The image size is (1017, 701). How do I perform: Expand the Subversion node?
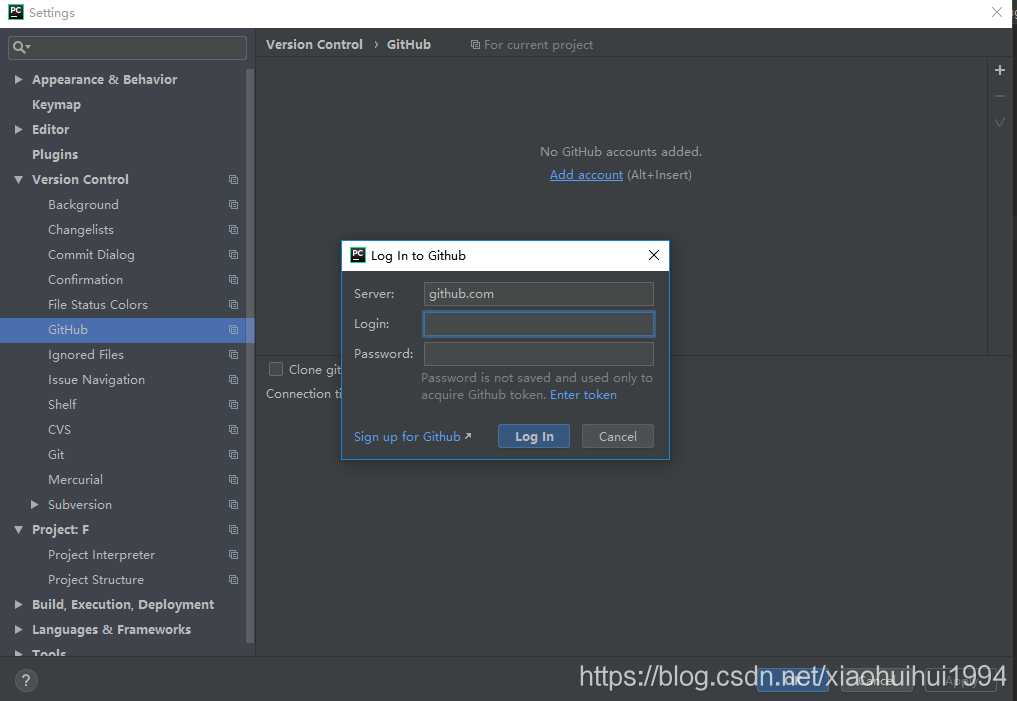point(34,505)
